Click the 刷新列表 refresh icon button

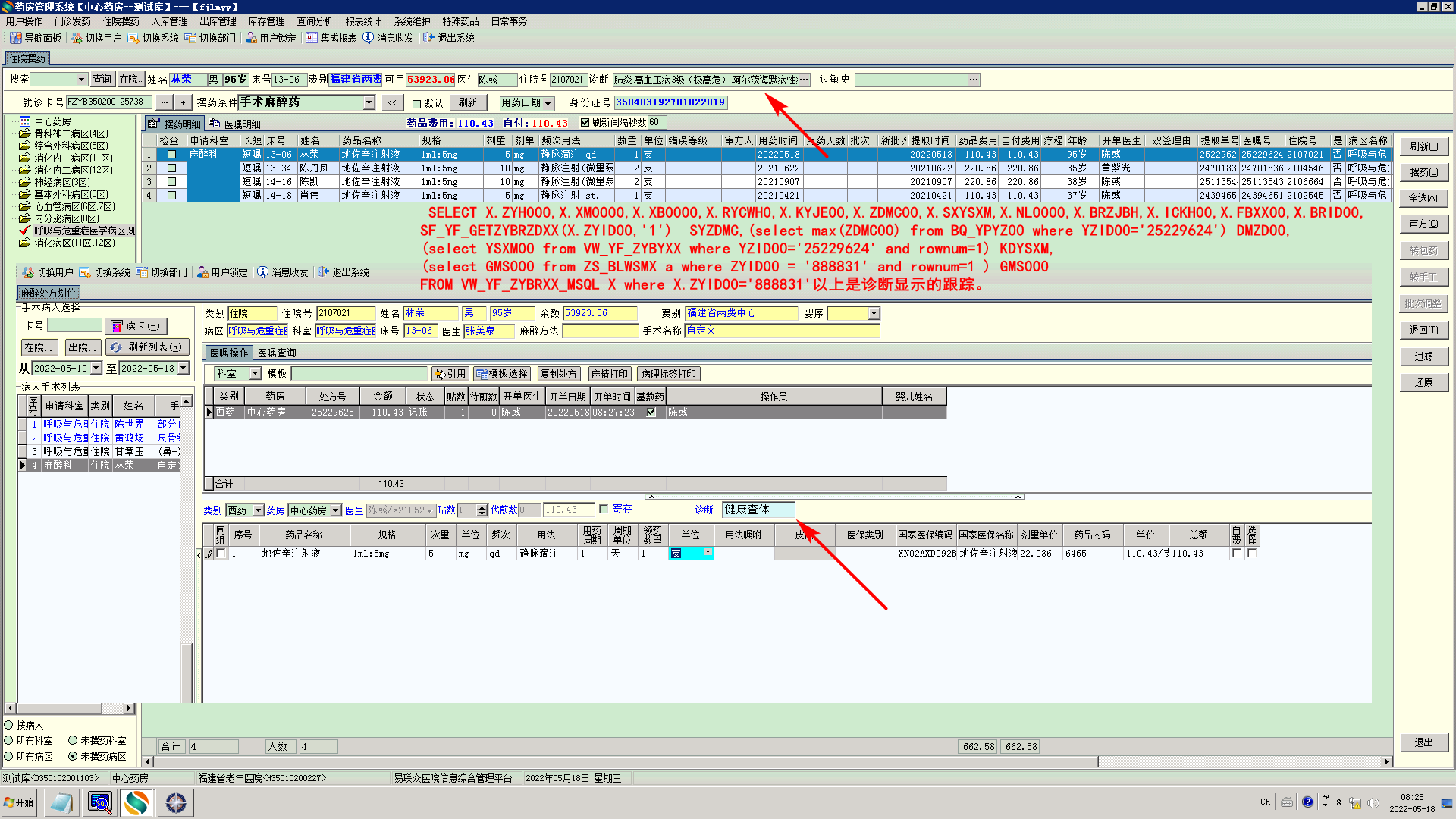pos(147,347)
